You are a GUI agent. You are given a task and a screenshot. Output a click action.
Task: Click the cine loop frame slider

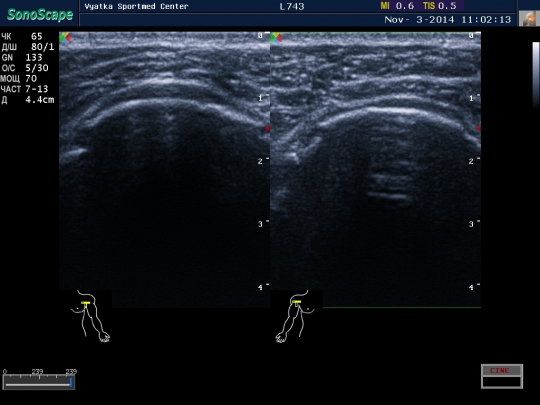tap(39, 382)
